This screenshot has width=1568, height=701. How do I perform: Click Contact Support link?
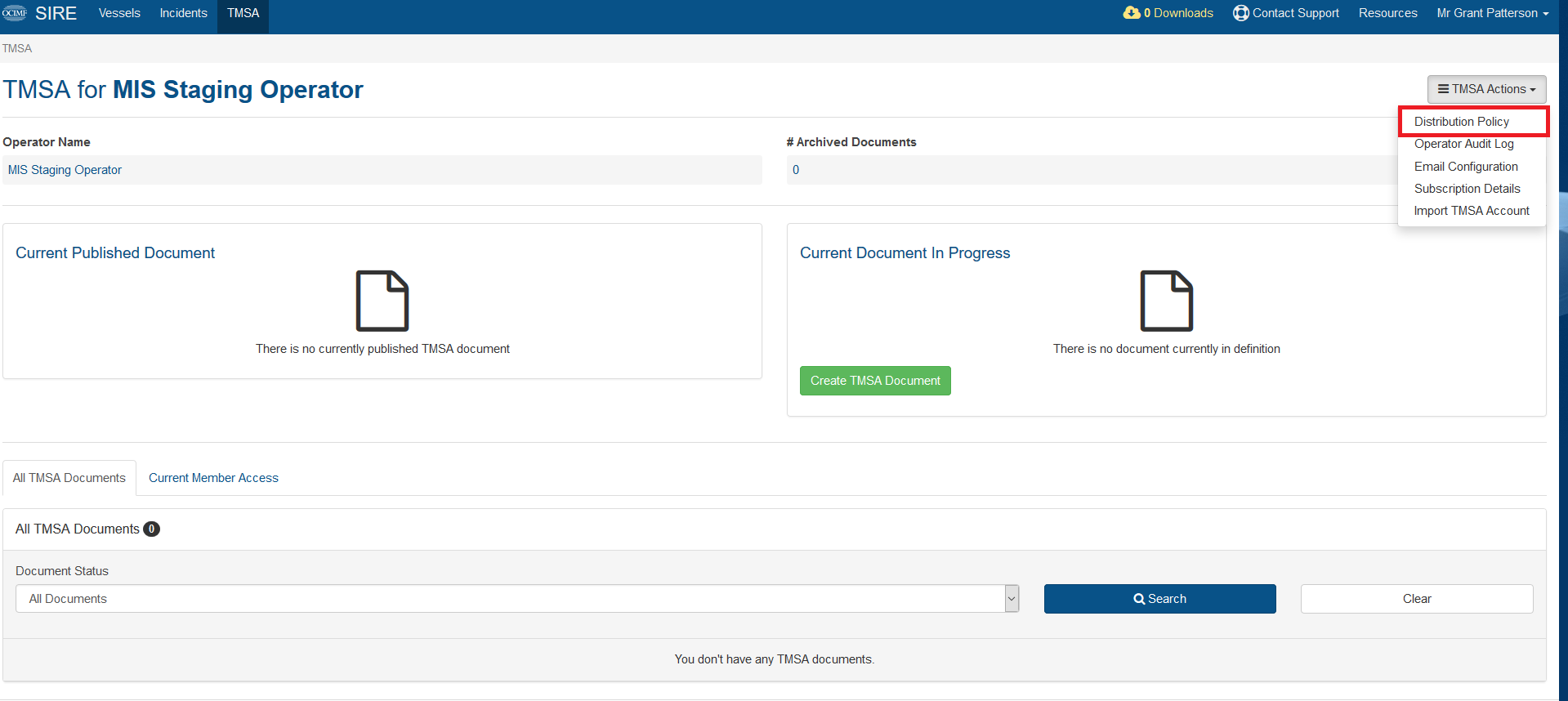click(1286, 13)
